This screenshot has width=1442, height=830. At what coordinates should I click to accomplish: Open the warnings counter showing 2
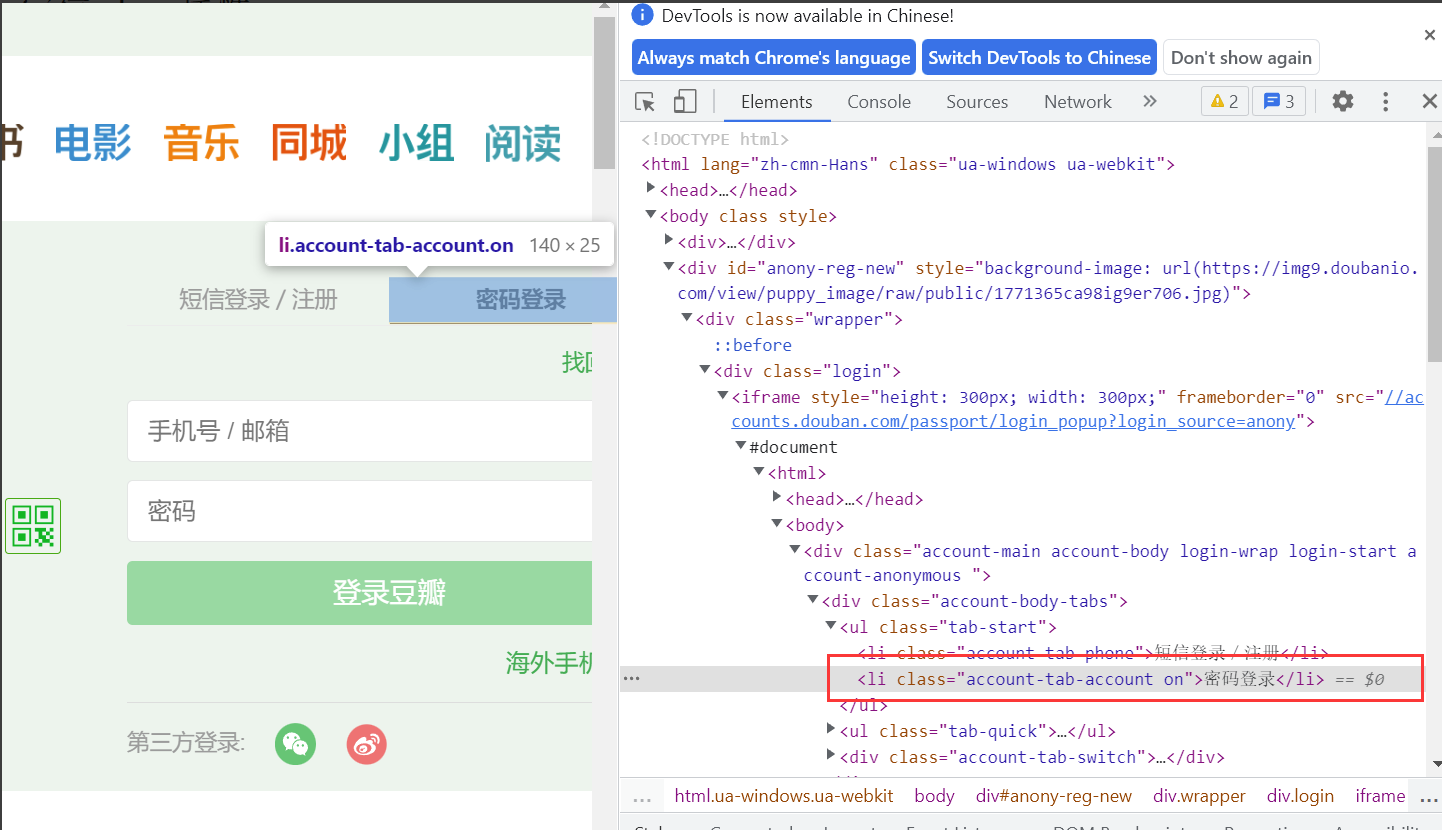[x=1225, y=101]
